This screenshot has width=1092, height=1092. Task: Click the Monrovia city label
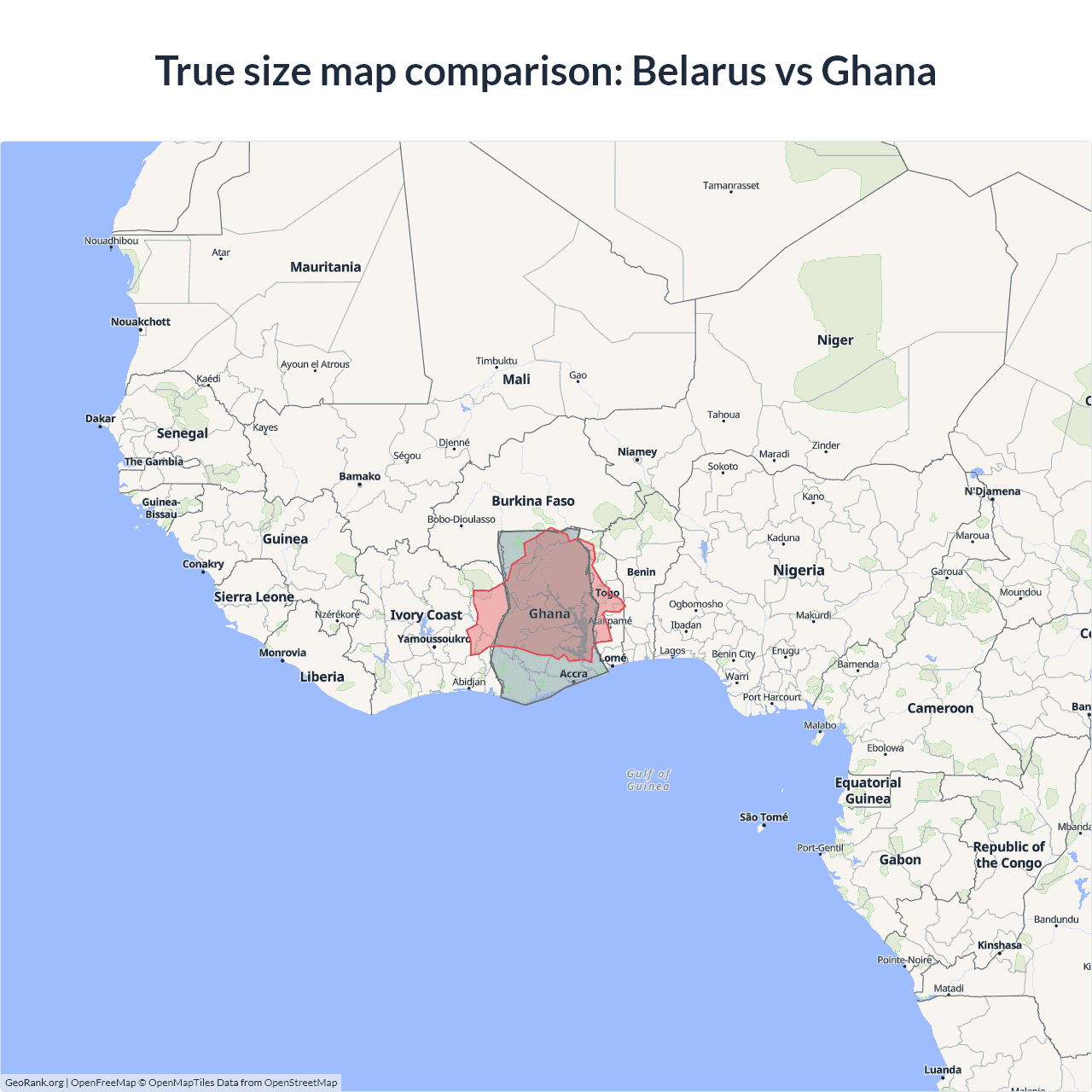[282, 653]
